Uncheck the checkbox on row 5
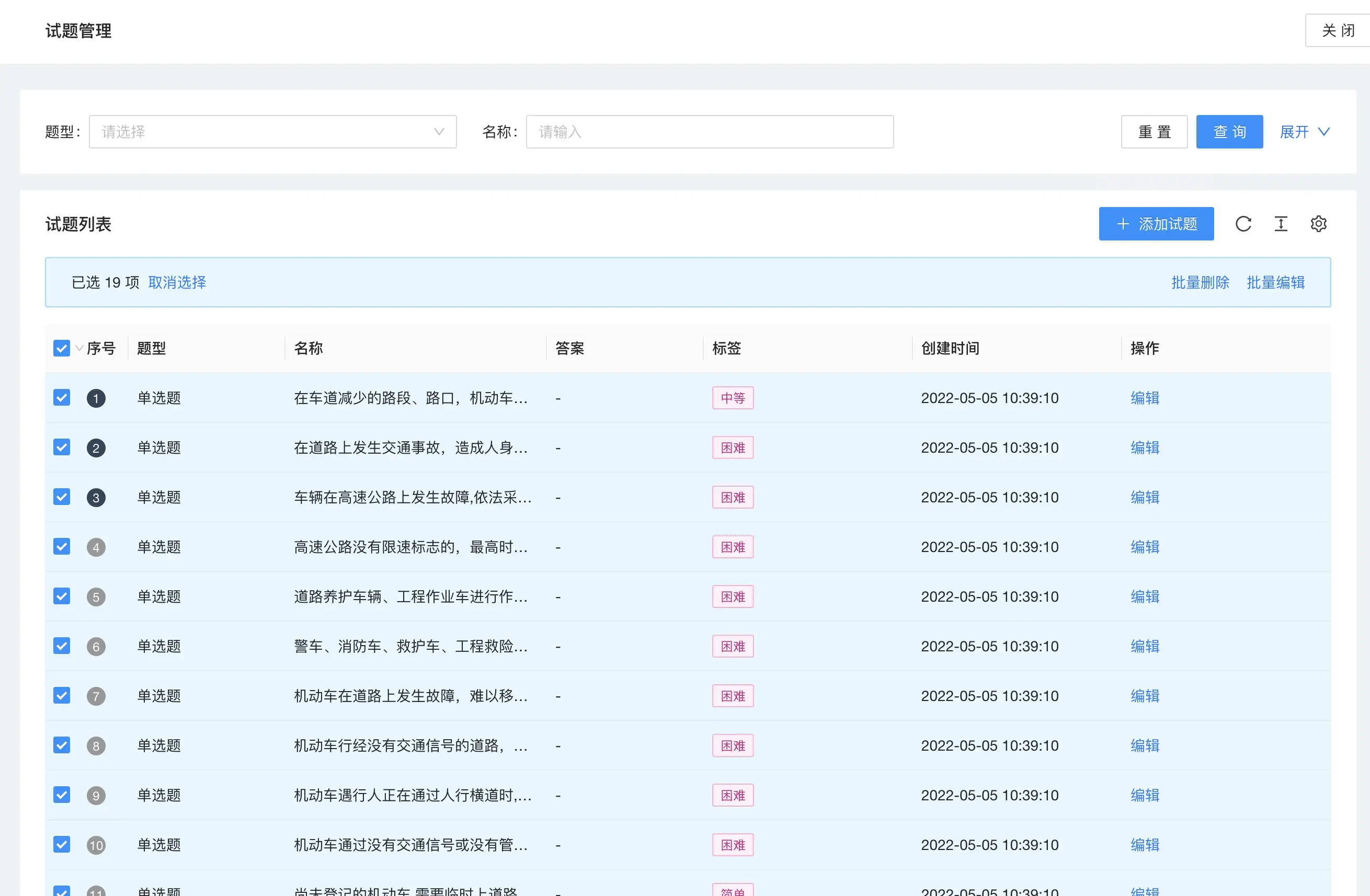Viewport: 1370px width, 896px height. (x=62, y=596)
